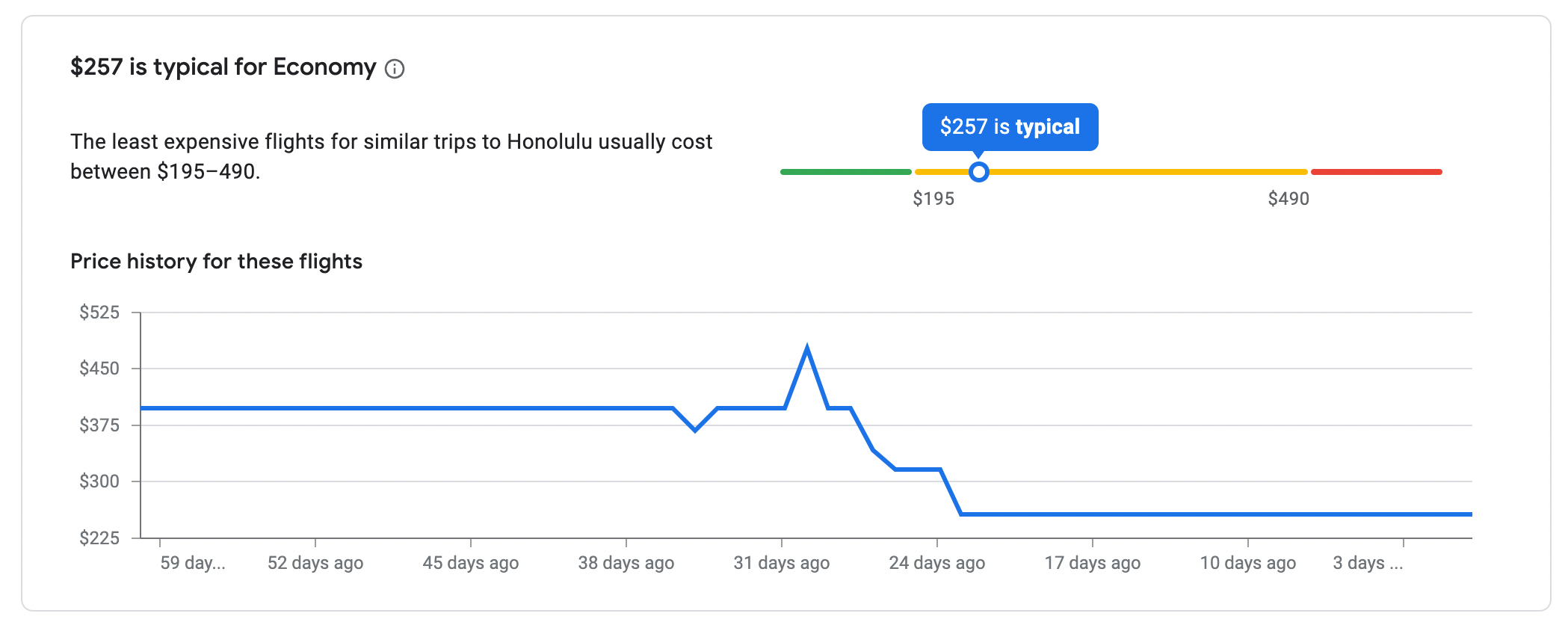Click the "31 days ago" axis label
Image resolution: width=1568 pixels, height=628 pixels.
[x=781, y=563]
